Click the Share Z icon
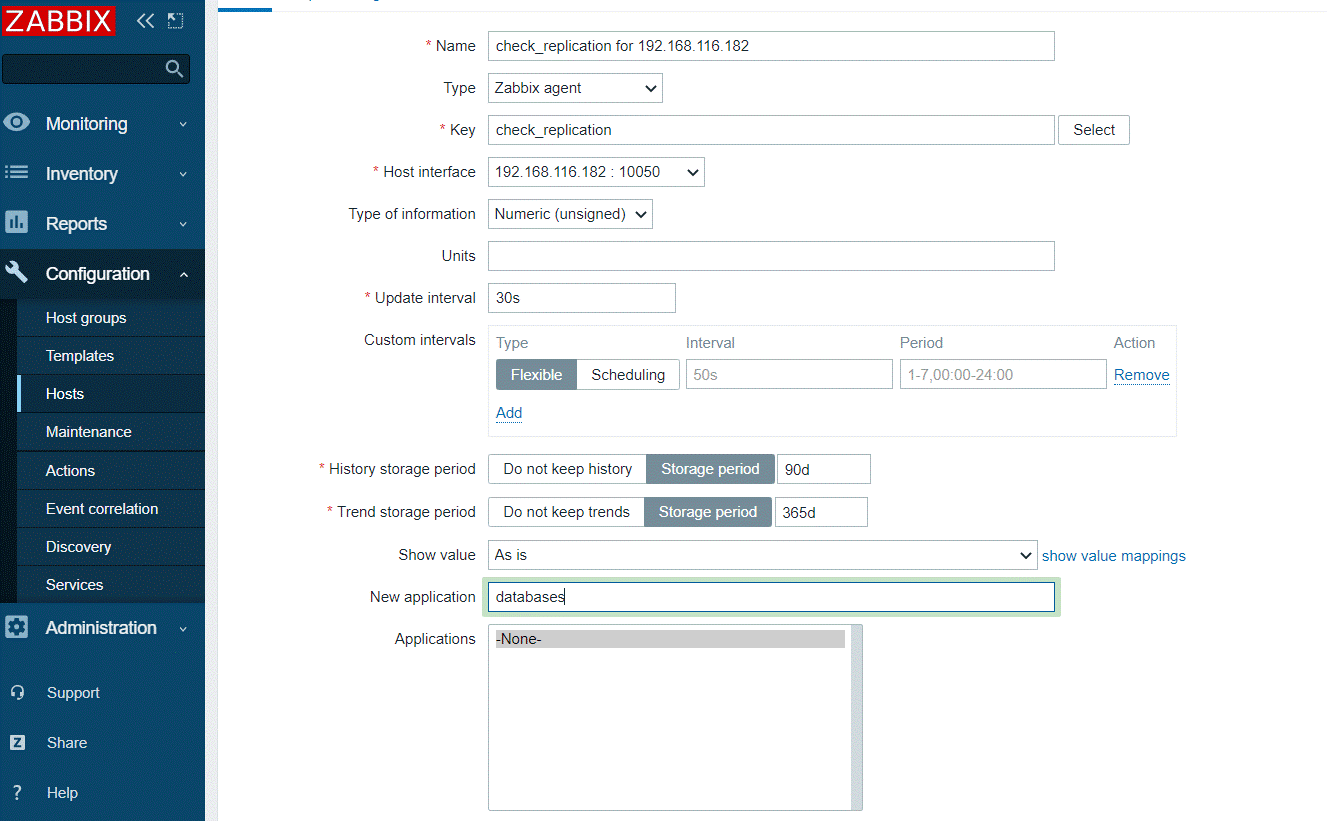Screen dimensions: 1327x821 pos(17,742)
